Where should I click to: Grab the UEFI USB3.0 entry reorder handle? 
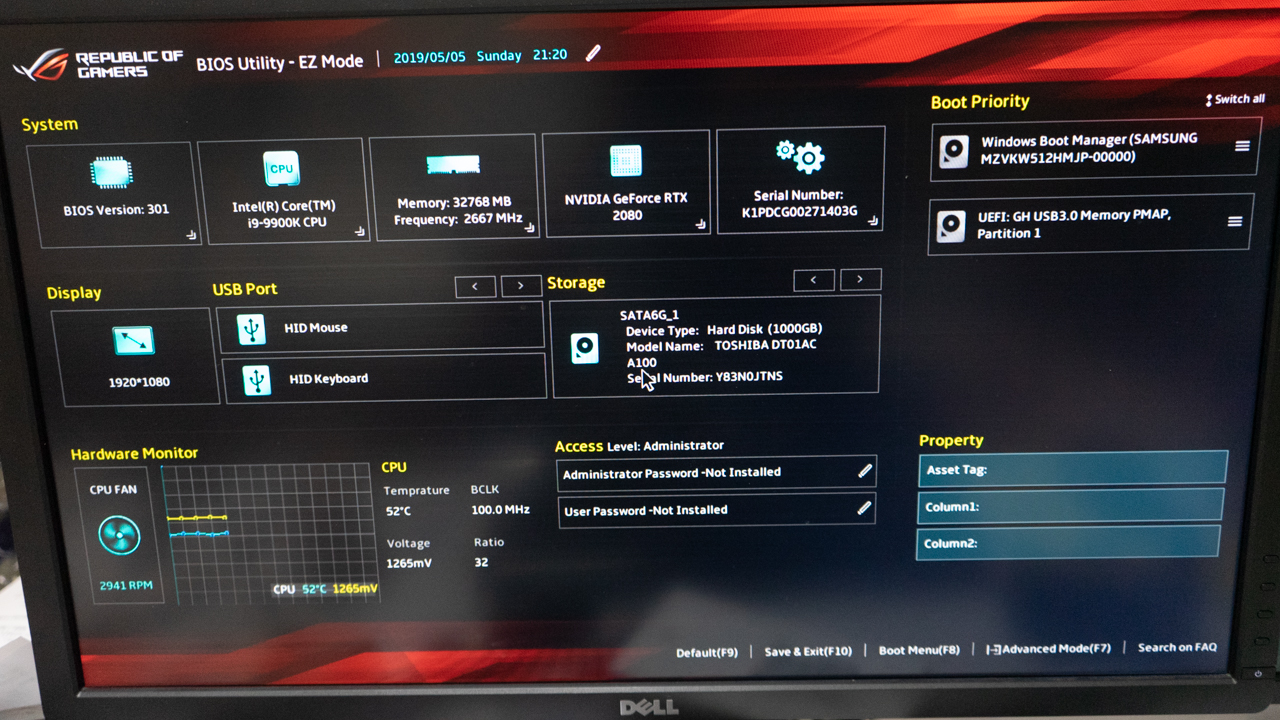tap(1235, 222)
